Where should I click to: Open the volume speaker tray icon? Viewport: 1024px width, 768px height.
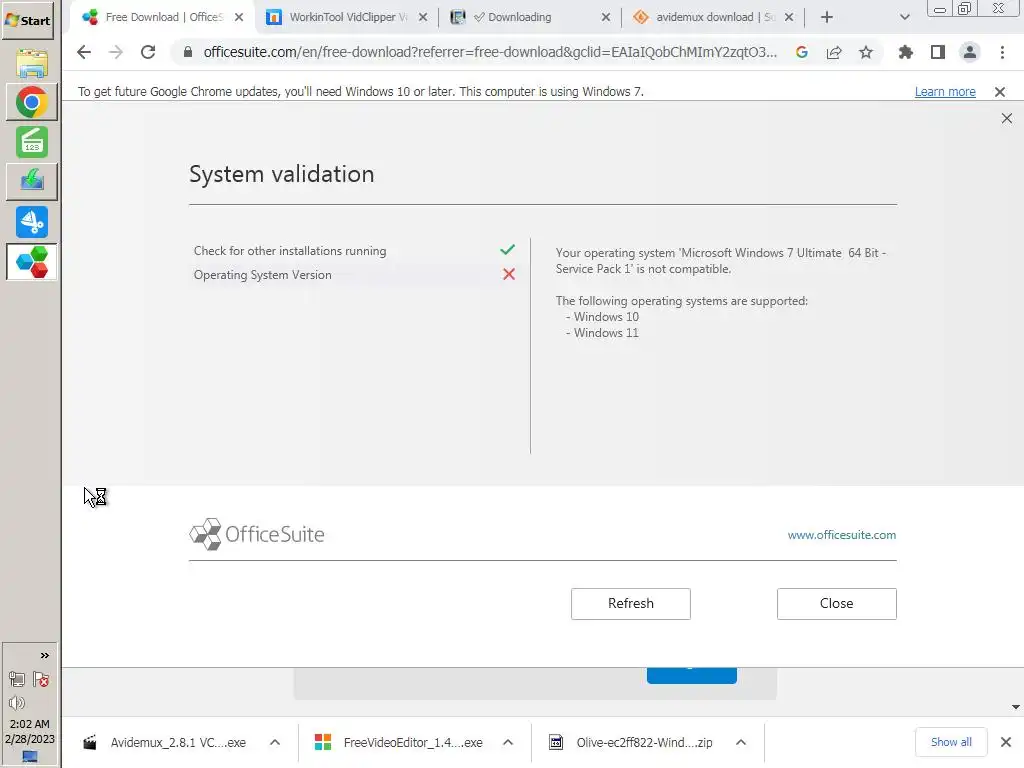point(17,703)
